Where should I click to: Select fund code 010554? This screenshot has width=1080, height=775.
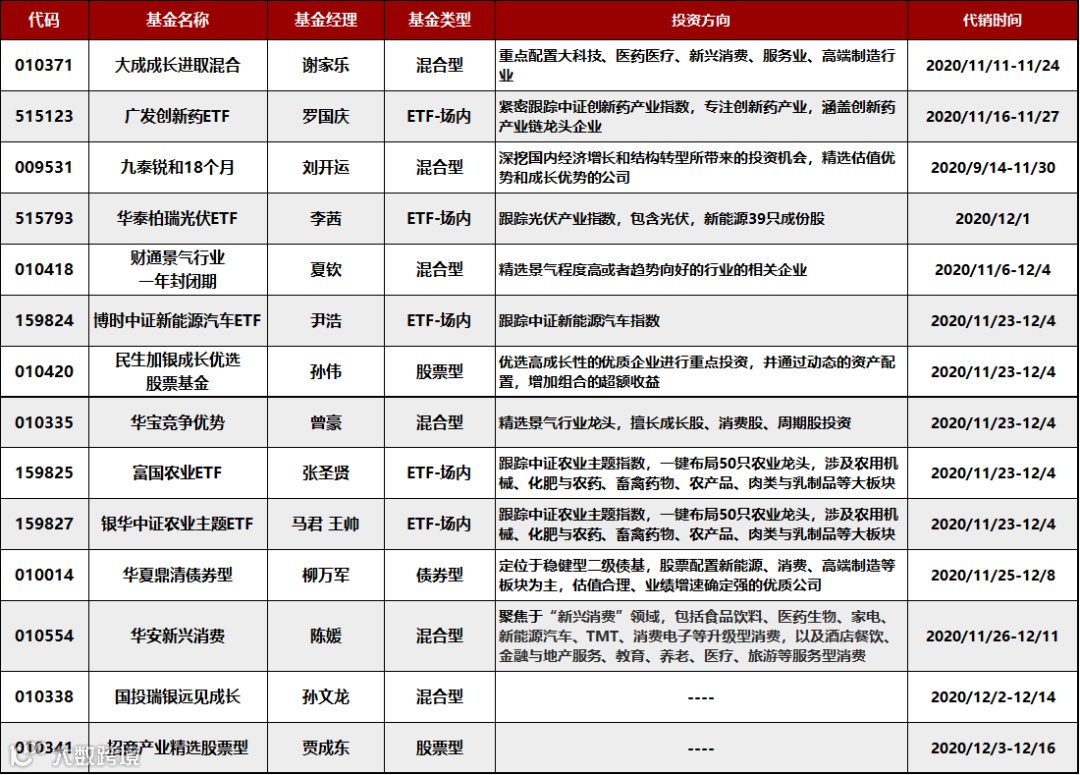click(44, 635)
